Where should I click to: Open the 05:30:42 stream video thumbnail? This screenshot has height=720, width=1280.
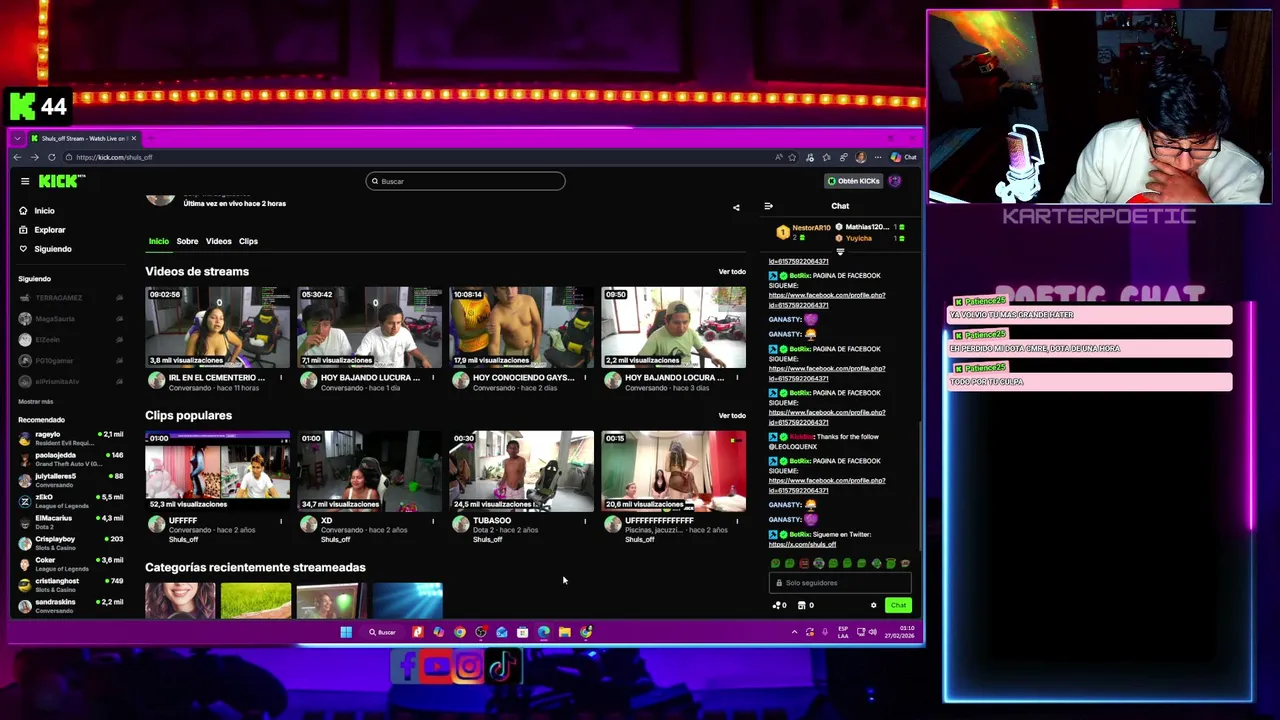[369, 327]
